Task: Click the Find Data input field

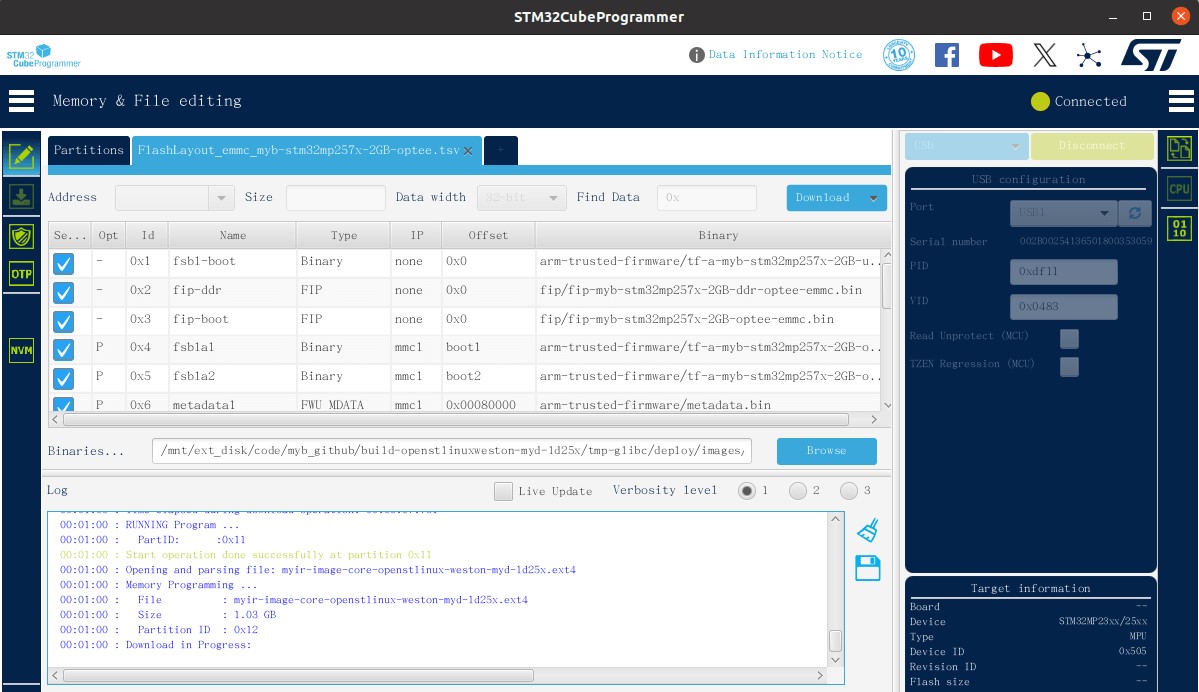Action: tap(707, 197)
